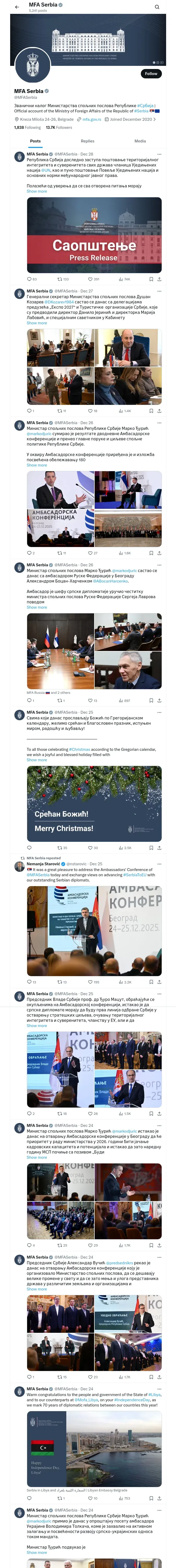
Task: Expand Show more on Dec 28 post
Action: click(x=37, y=191)
